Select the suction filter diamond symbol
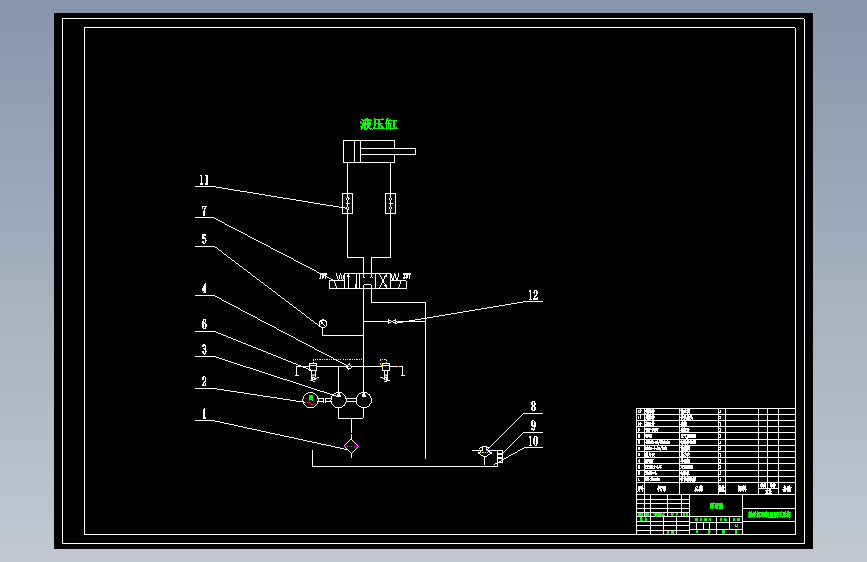This screenshot has height=562, width=867. pyautogui.click(x=351, y=446)
